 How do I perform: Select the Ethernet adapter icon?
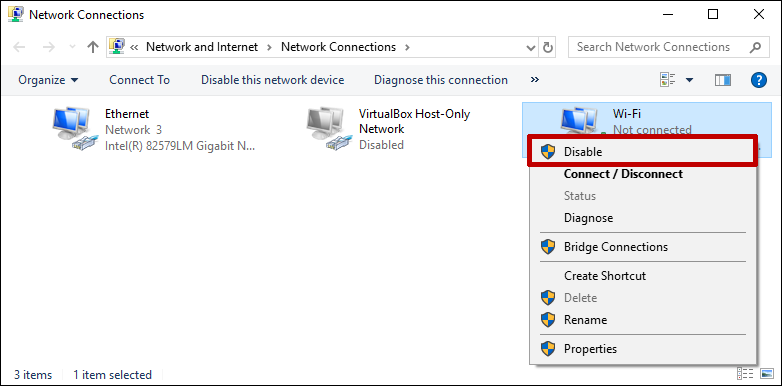(x=73, y=129)
